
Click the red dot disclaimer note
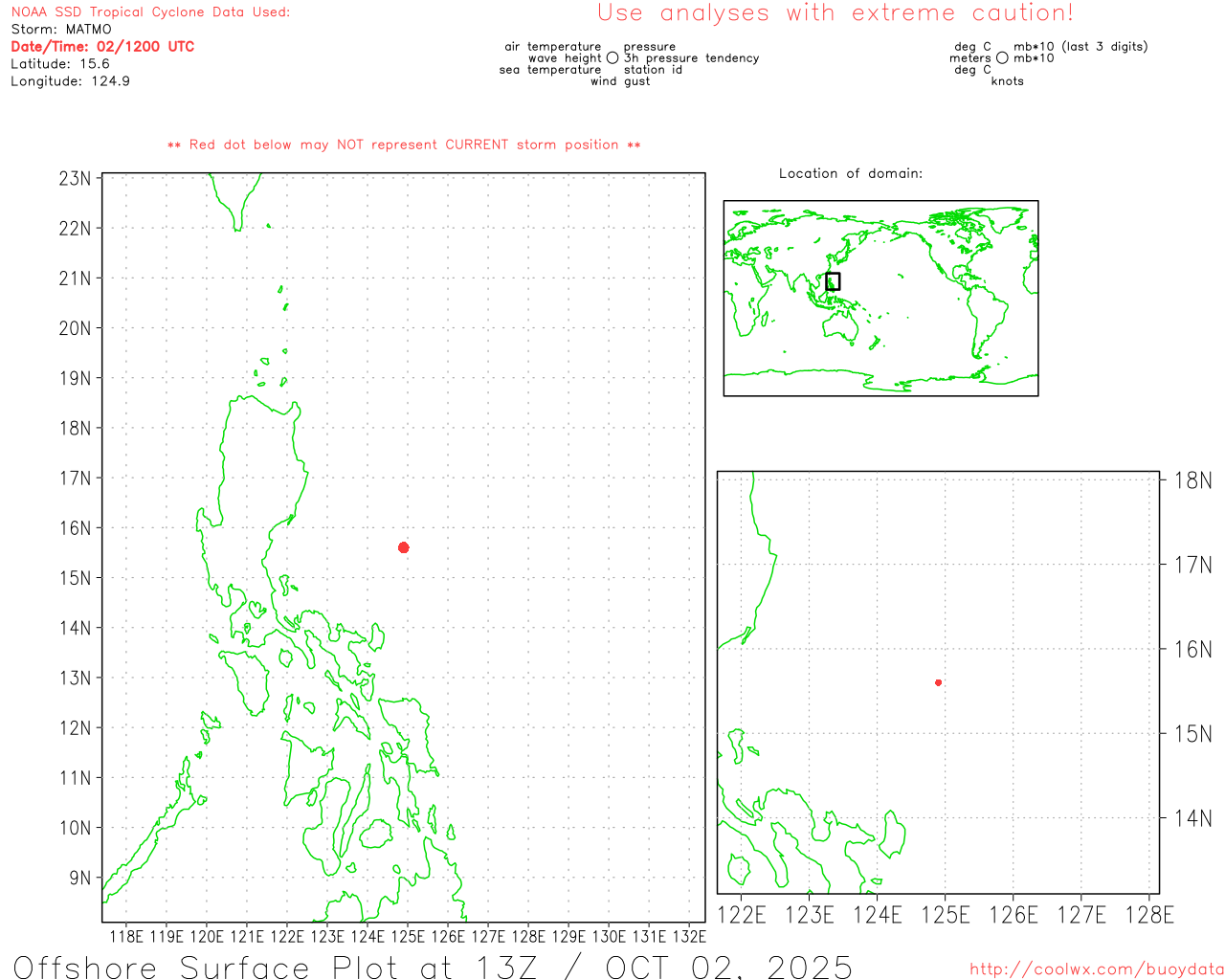[x=404, y=145]
